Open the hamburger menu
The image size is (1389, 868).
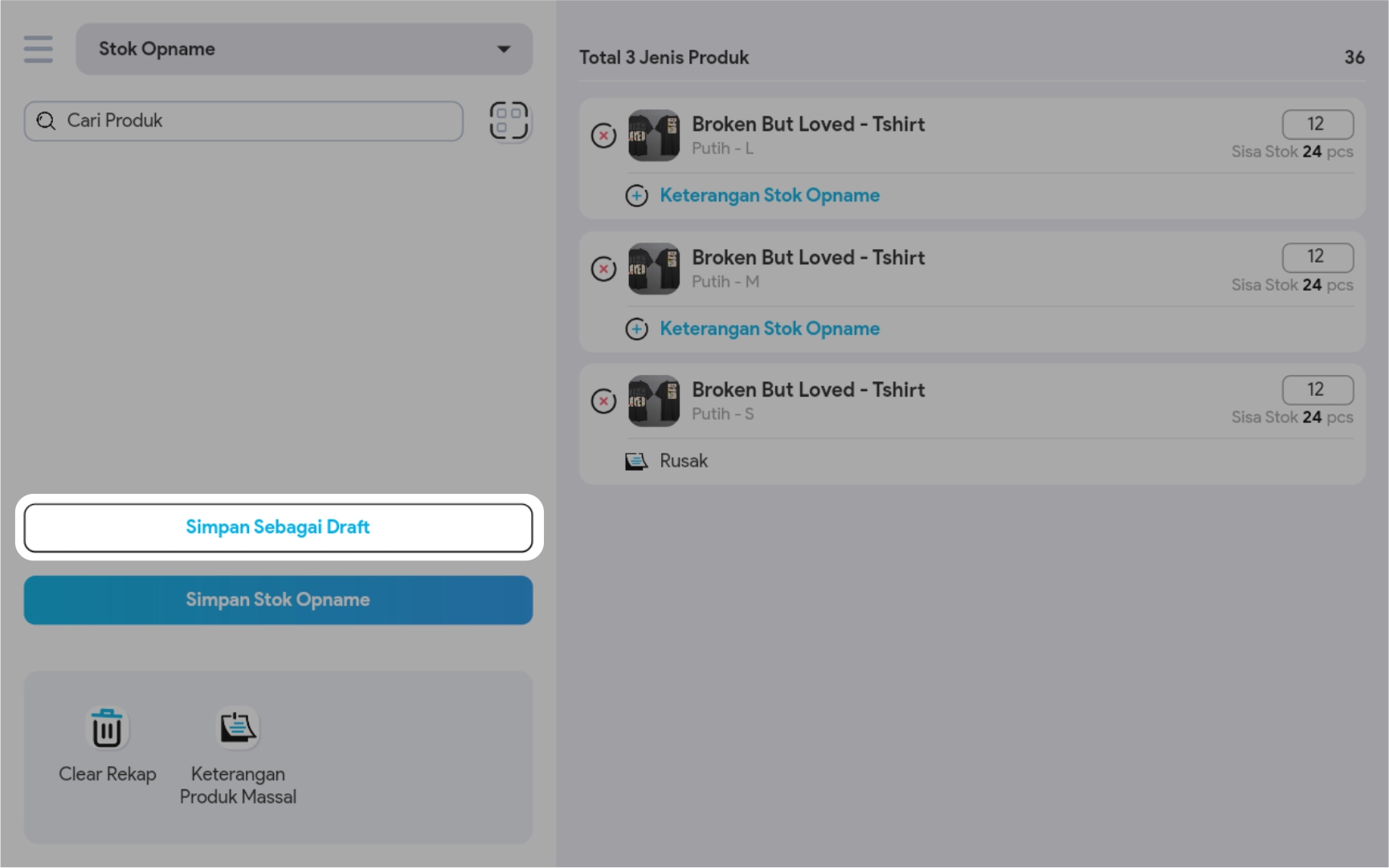38,49
